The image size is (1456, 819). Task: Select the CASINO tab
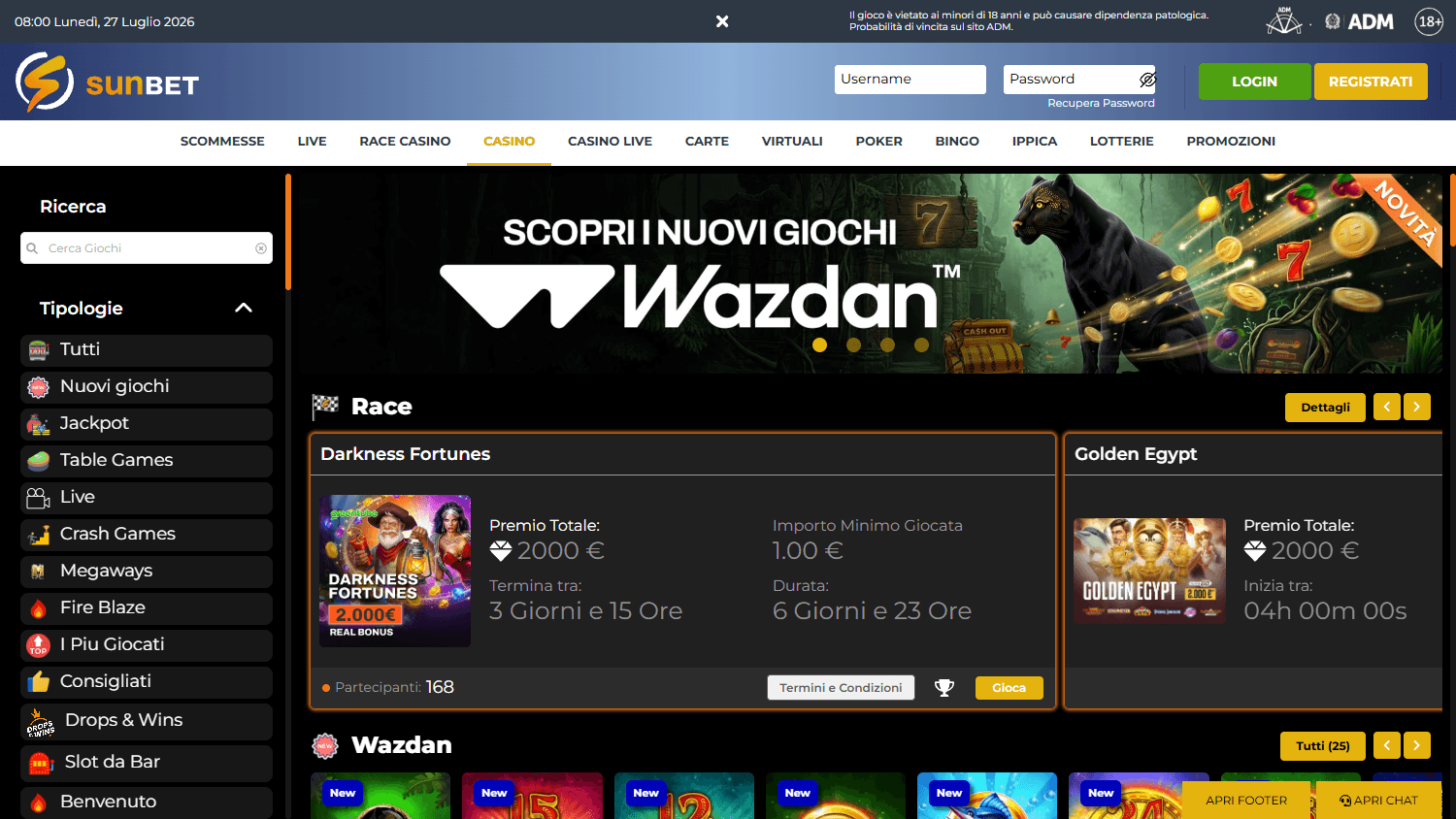[509, 142]
